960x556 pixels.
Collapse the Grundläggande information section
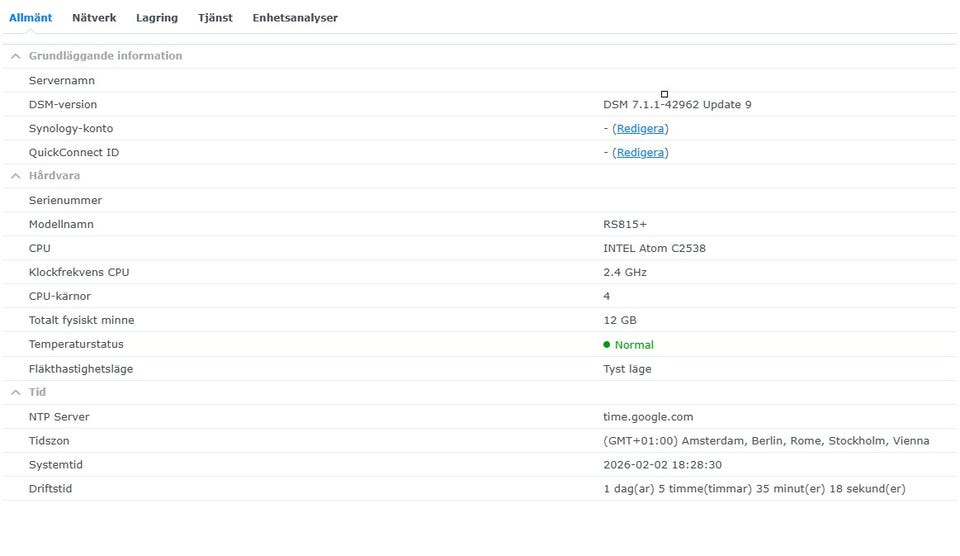coord(16,56)
